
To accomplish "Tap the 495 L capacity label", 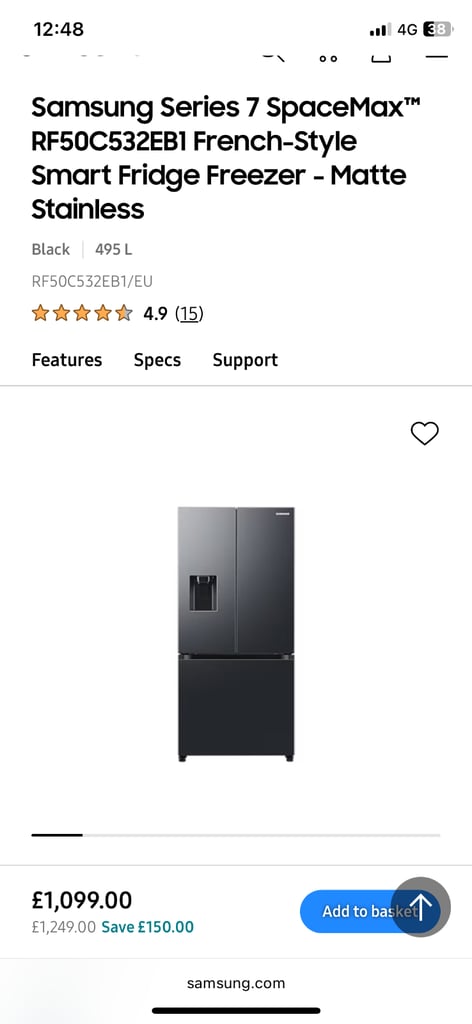I will coord(114,249).
